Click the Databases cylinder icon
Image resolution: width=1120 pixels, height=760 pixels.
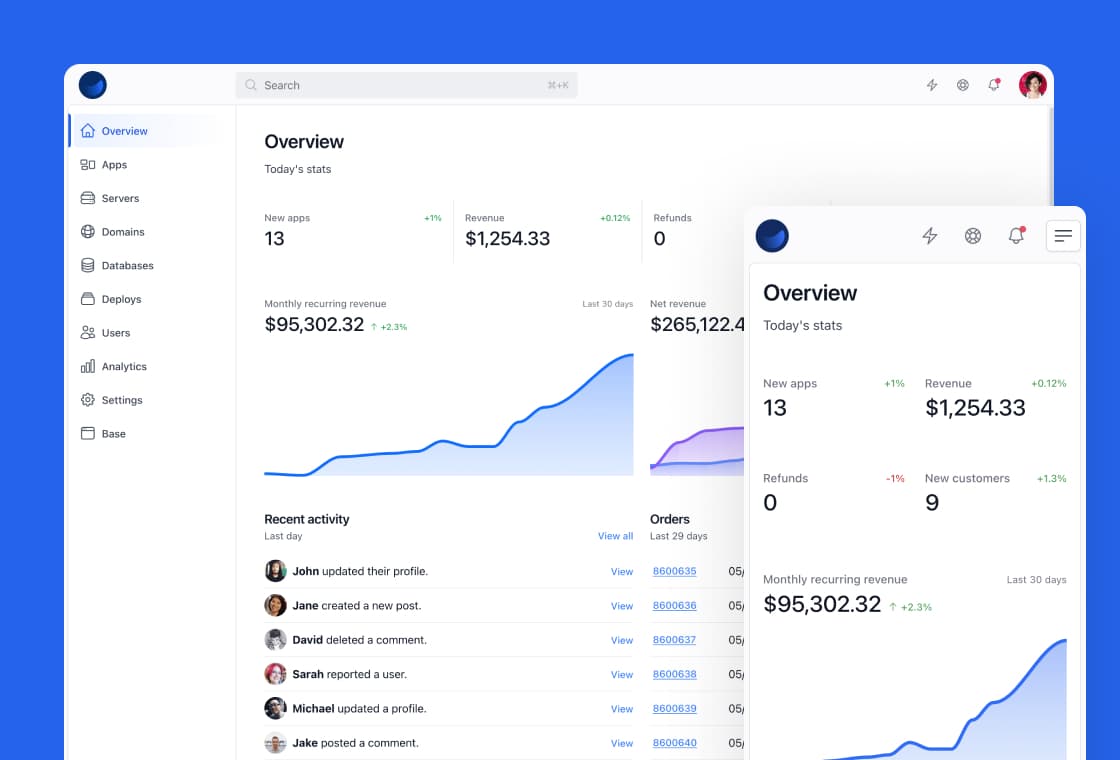[88, 265]
